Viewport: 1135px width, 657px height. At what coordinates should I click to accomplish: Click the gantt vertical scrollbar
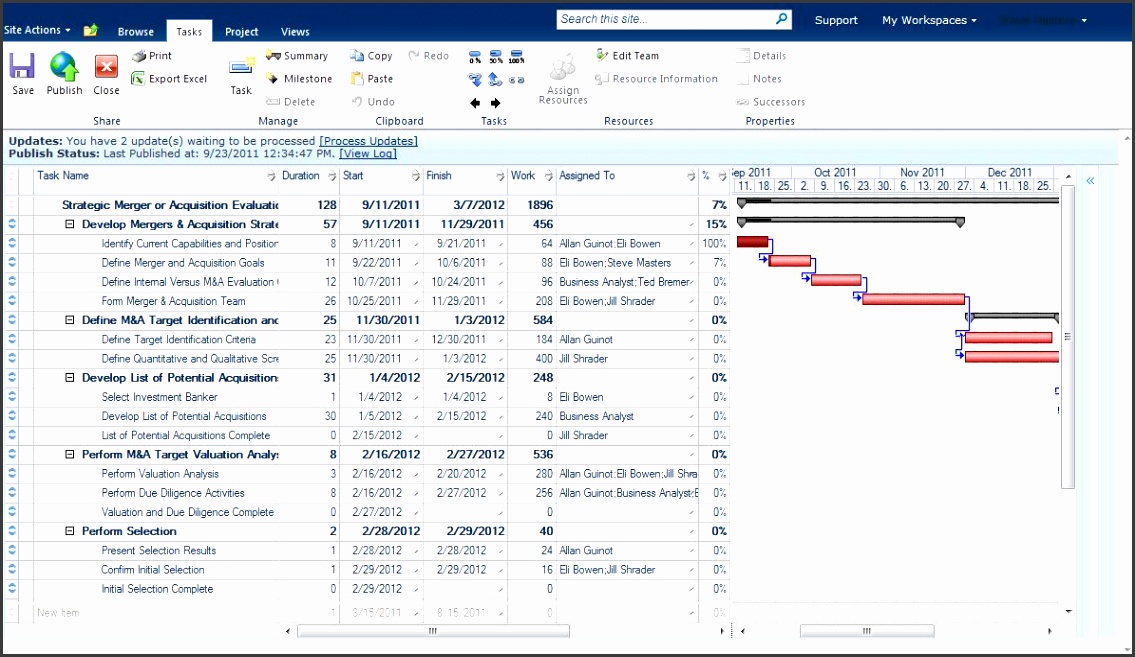coord(1068,336)
